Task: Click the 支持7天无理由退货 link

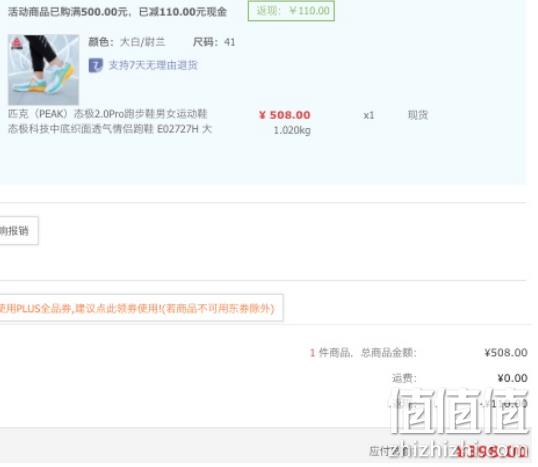Action: (153, 65)
